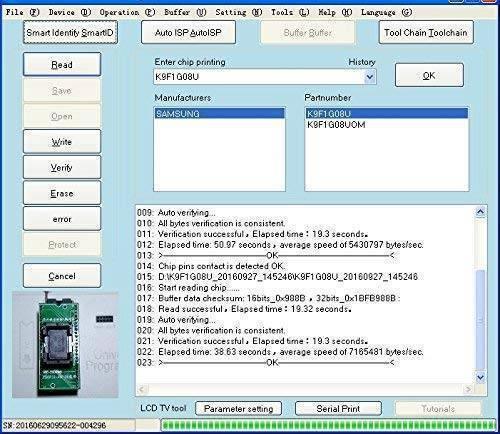Confirm chip selection with OK
This screenshot has height=434, width=500.
tap(429, 75)
